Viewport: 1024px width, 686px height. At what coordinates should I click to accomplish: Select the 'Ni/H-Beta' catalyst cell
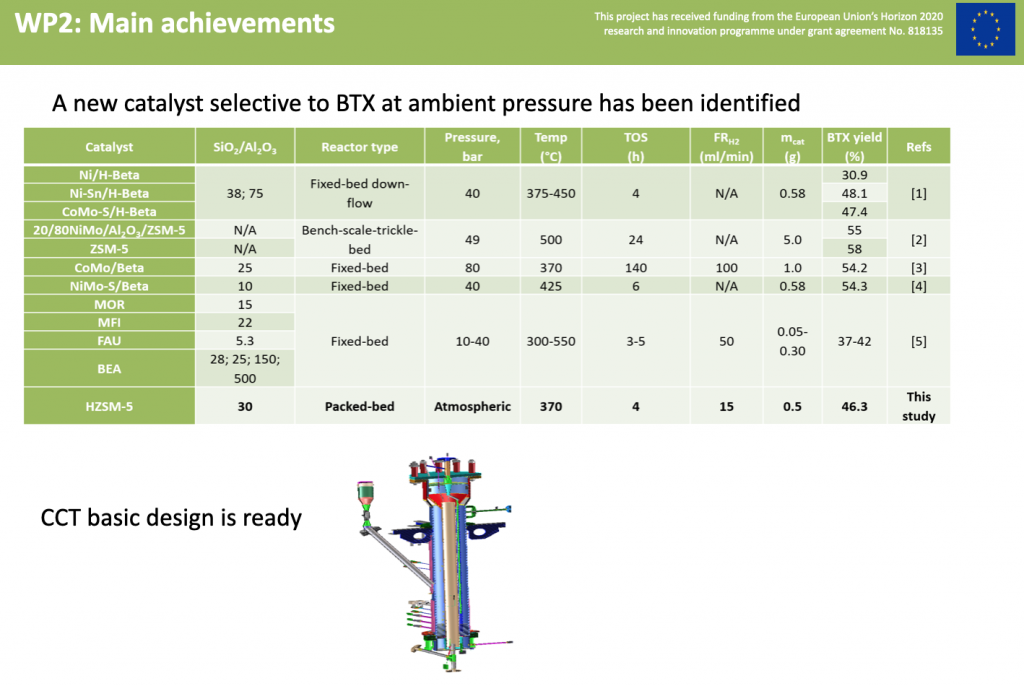click(109, 174)
